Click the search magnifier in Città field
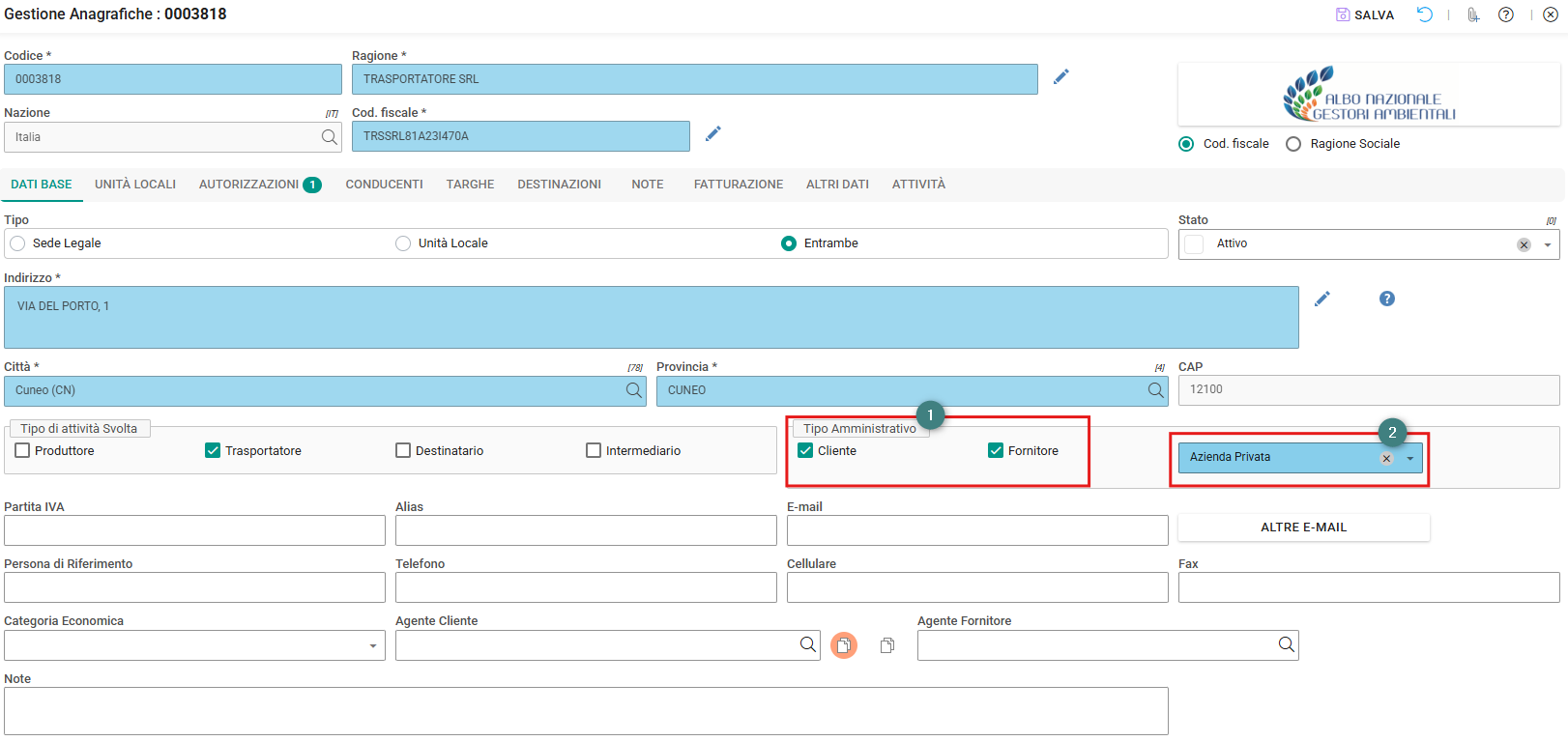 point(634,390)
